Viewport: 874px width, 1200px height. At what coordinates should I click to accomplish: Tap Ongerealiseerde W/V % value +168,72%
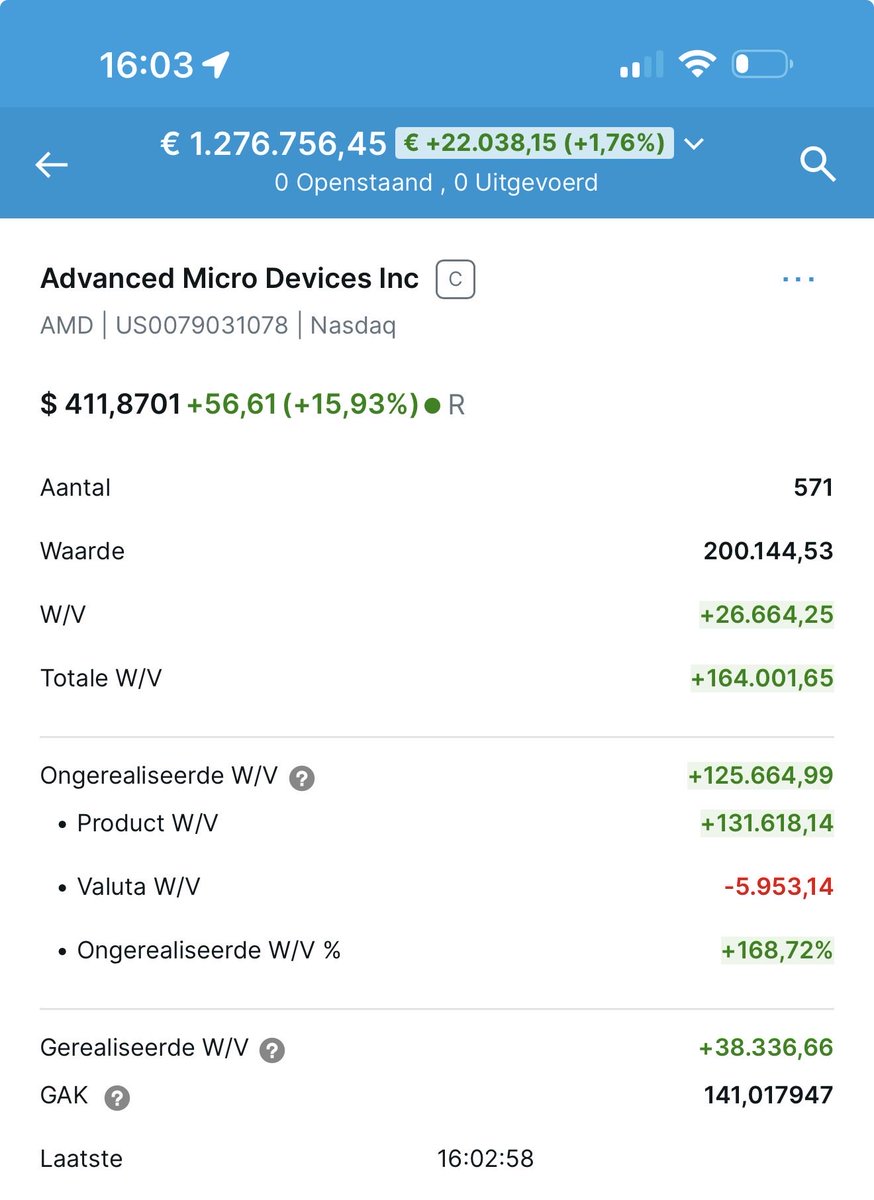point(777,949)
